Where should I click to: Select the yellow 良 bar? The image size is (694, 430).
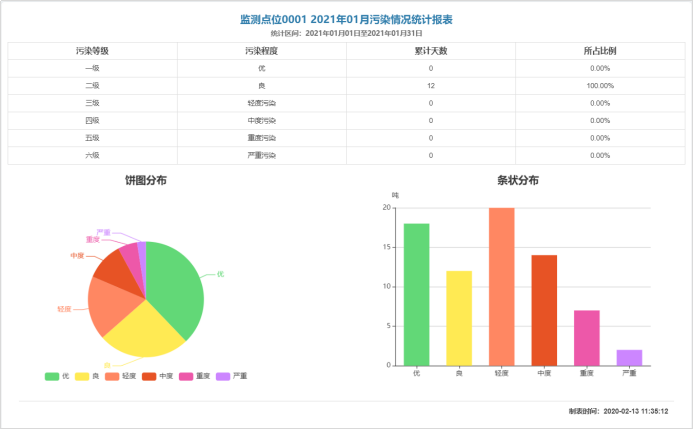click(459, 318)
